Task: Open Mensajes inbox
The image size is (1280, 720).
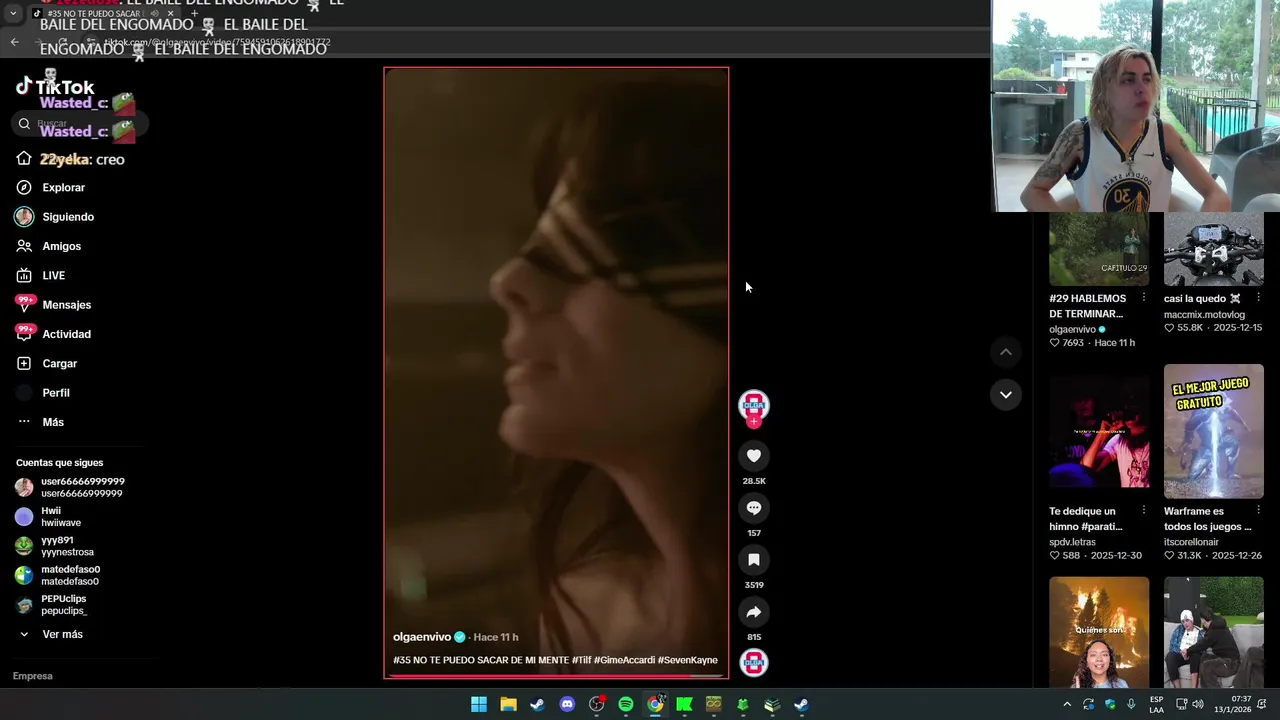Action: [x=66, y=305]
